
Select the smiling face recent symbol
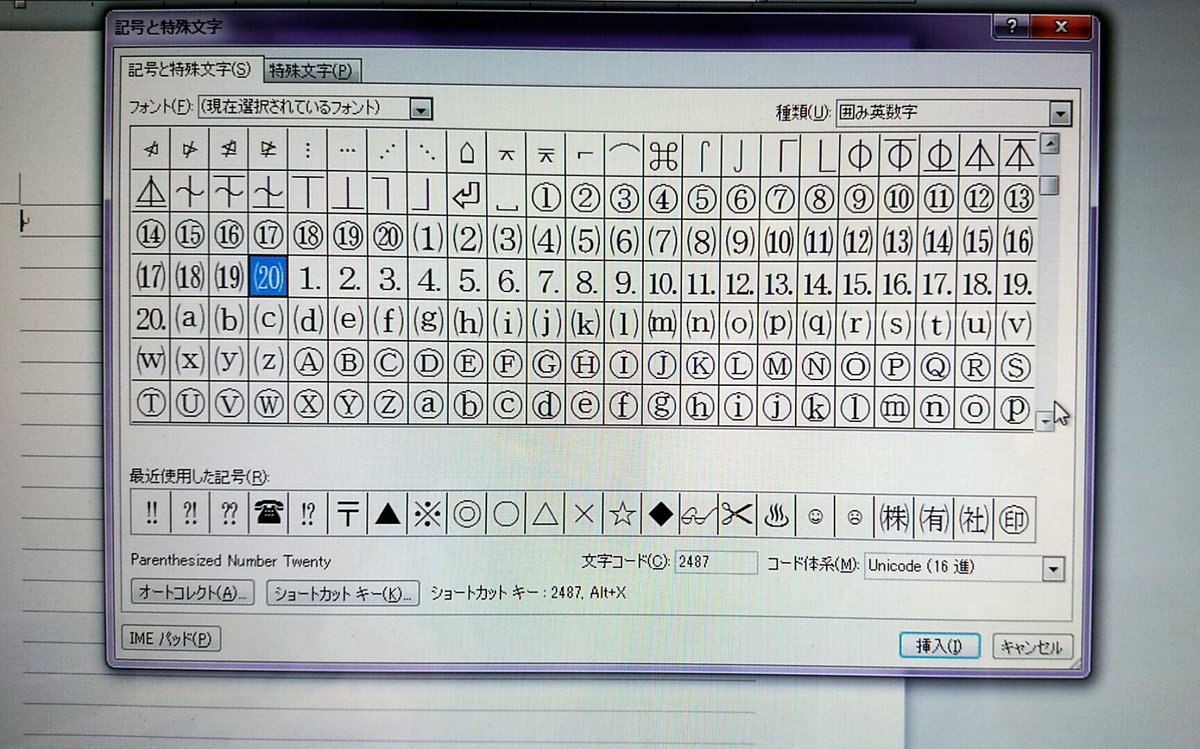814,517
